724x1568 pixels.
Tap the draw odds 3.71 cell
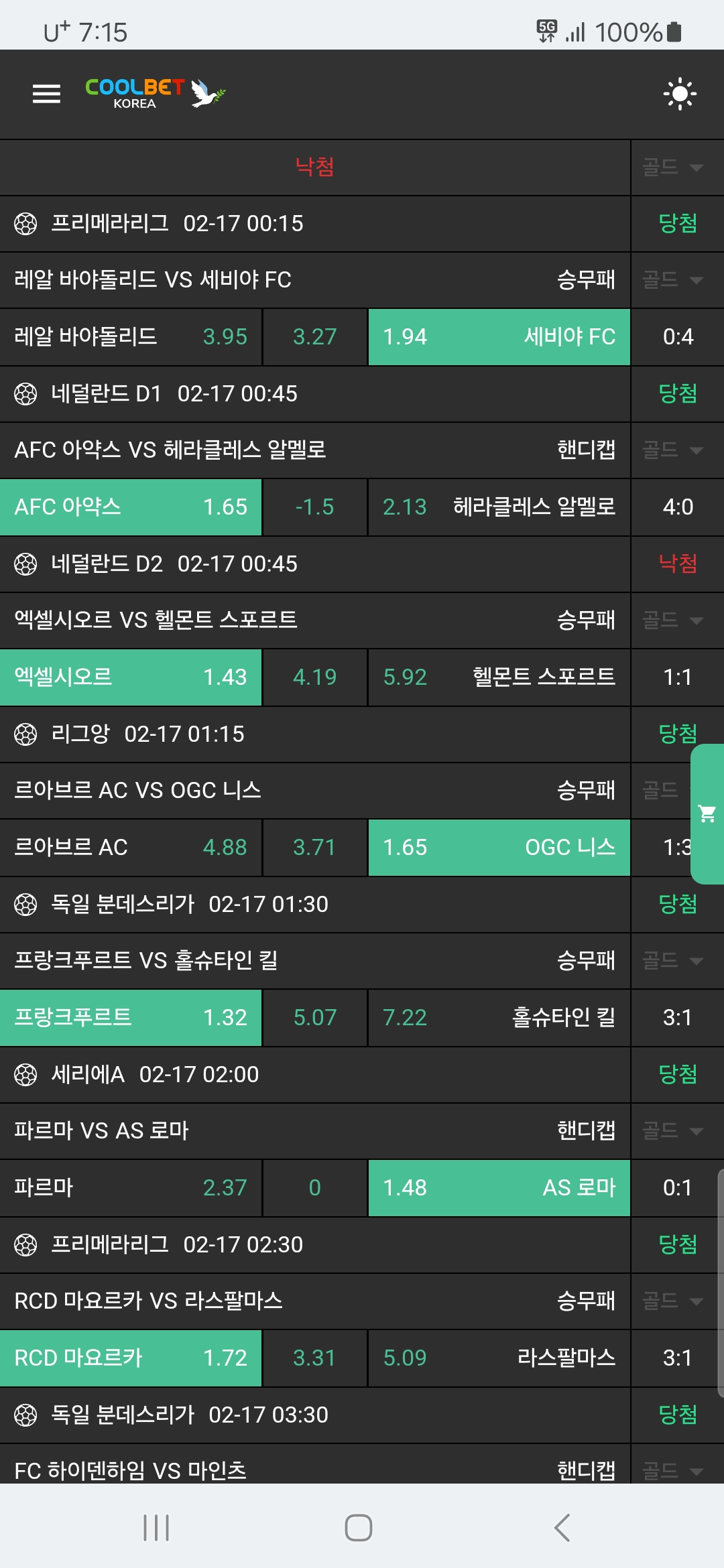314,847
